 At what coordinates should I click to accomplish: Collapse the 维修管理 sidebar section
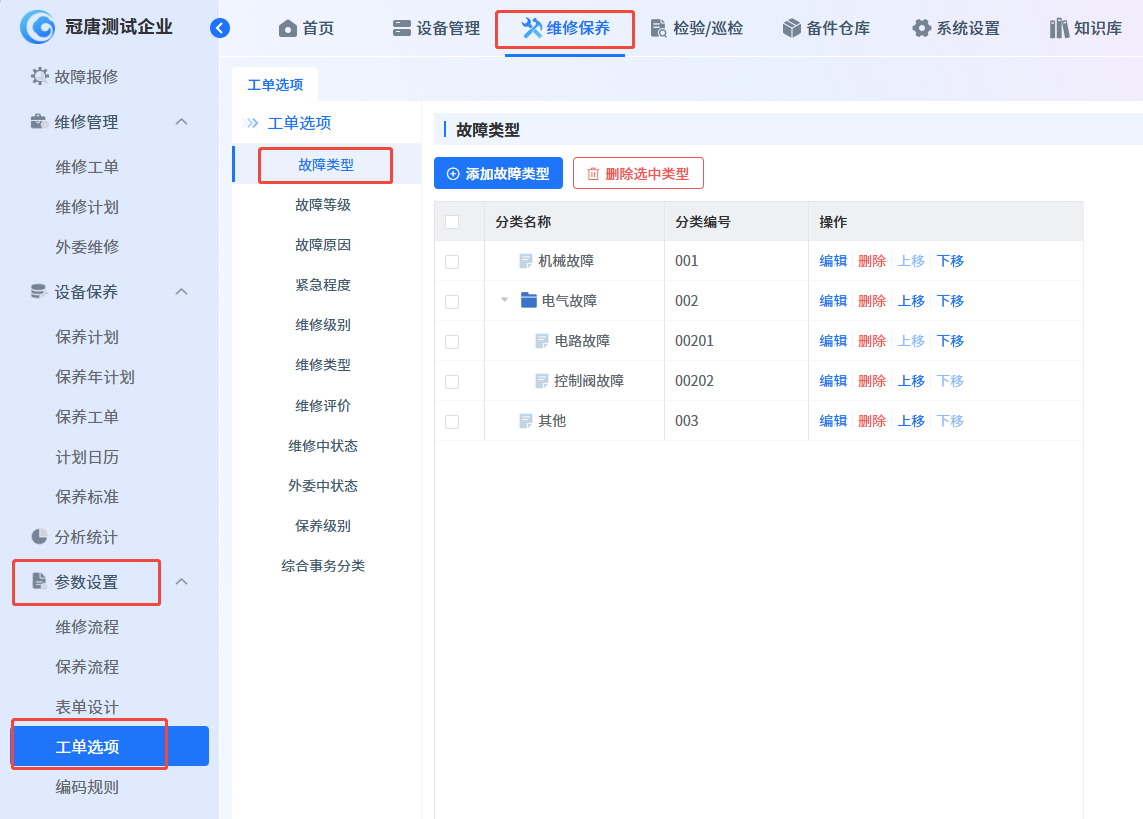[x=181, y=122]
